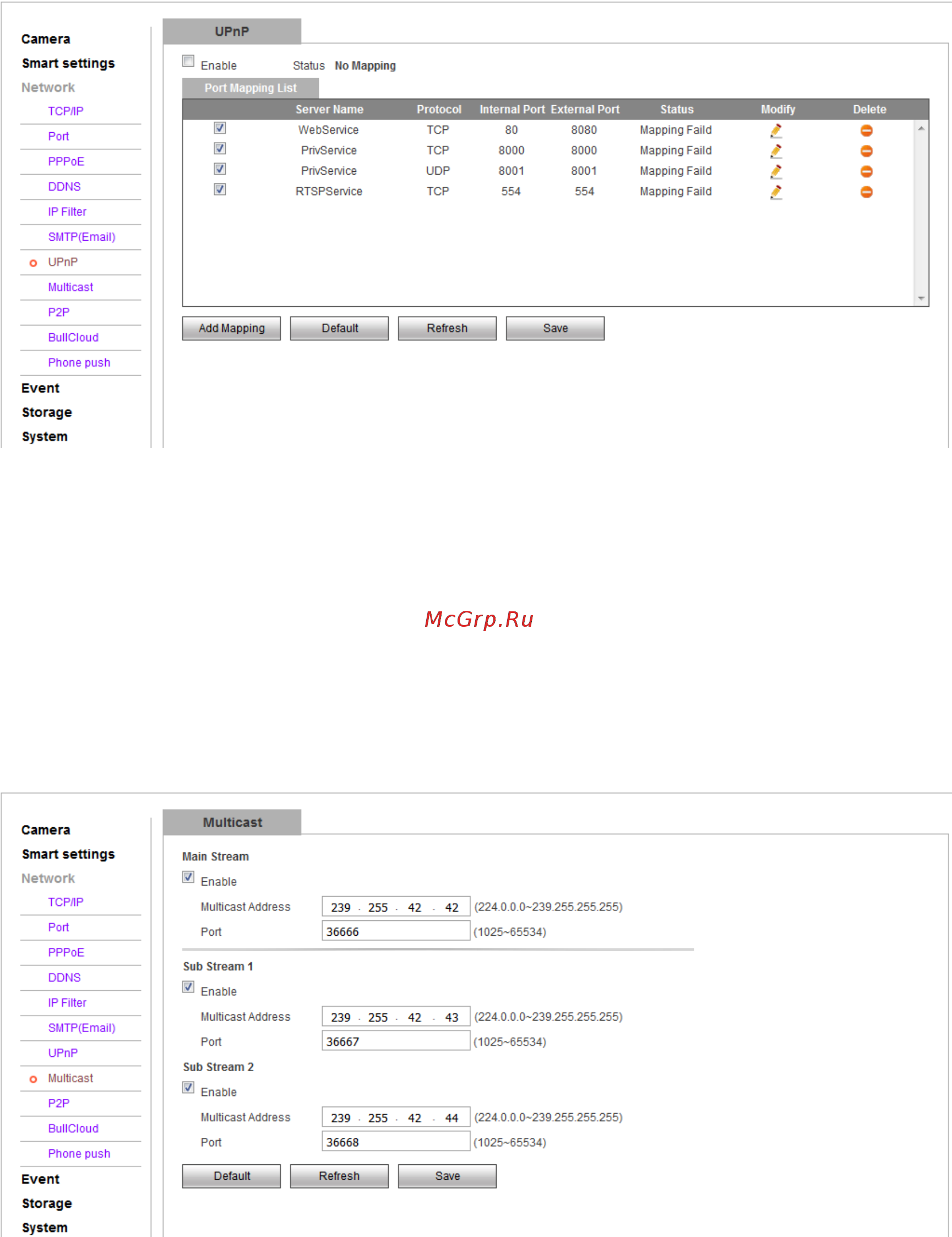Screen dimensions: 952x1237
Task: Save the Multicast settings
Action: point(448,1176)
